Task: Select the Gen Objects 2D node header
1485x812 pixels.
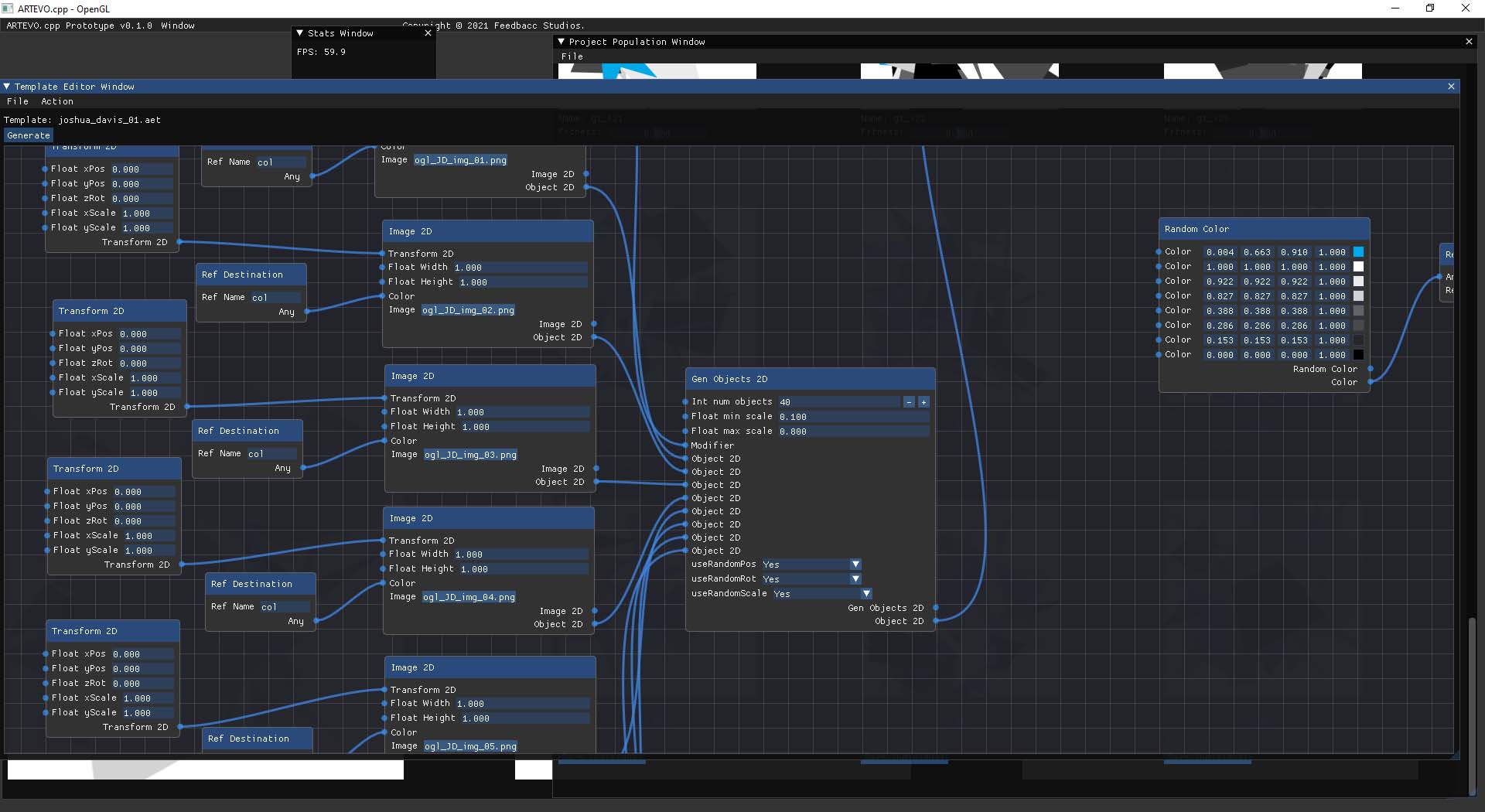Action: 811,379
